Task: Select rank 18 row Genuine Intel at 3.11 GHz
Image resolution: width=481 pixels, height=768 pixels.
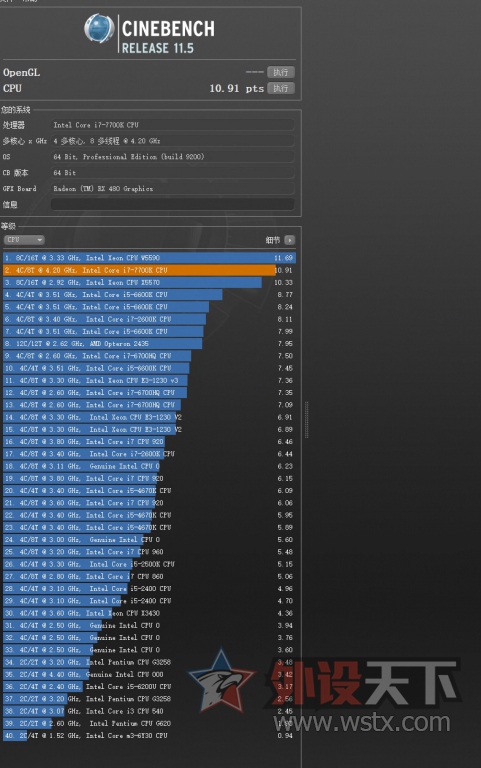Action: (149, 466)
